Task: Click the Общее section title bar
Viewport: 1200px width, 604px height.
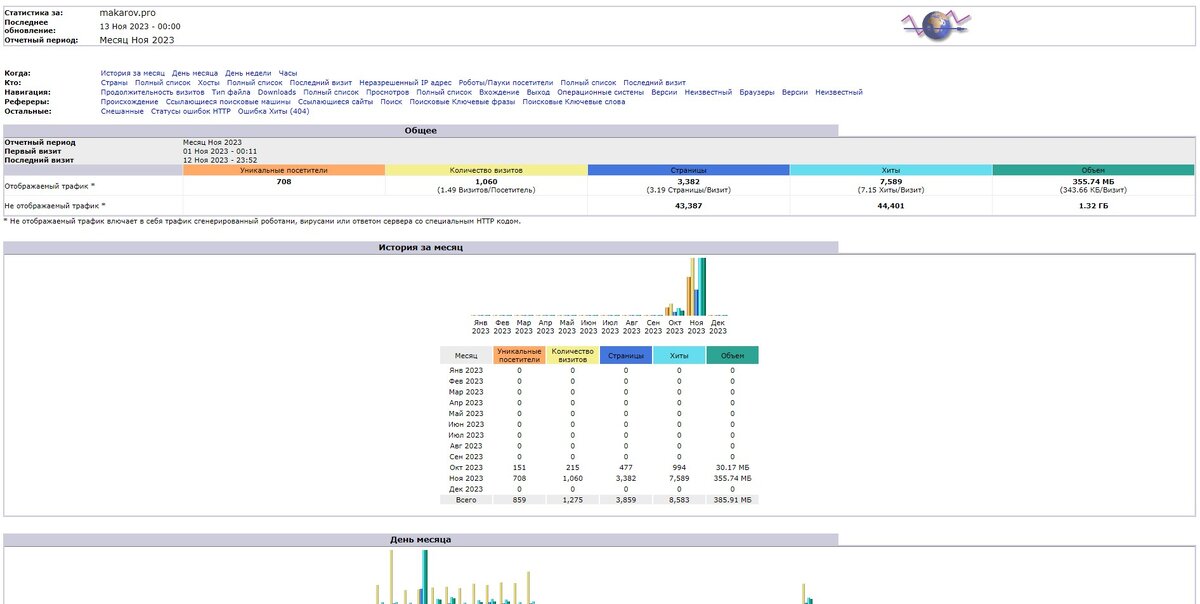Action: pyautogui.click(x=420, y=130)
